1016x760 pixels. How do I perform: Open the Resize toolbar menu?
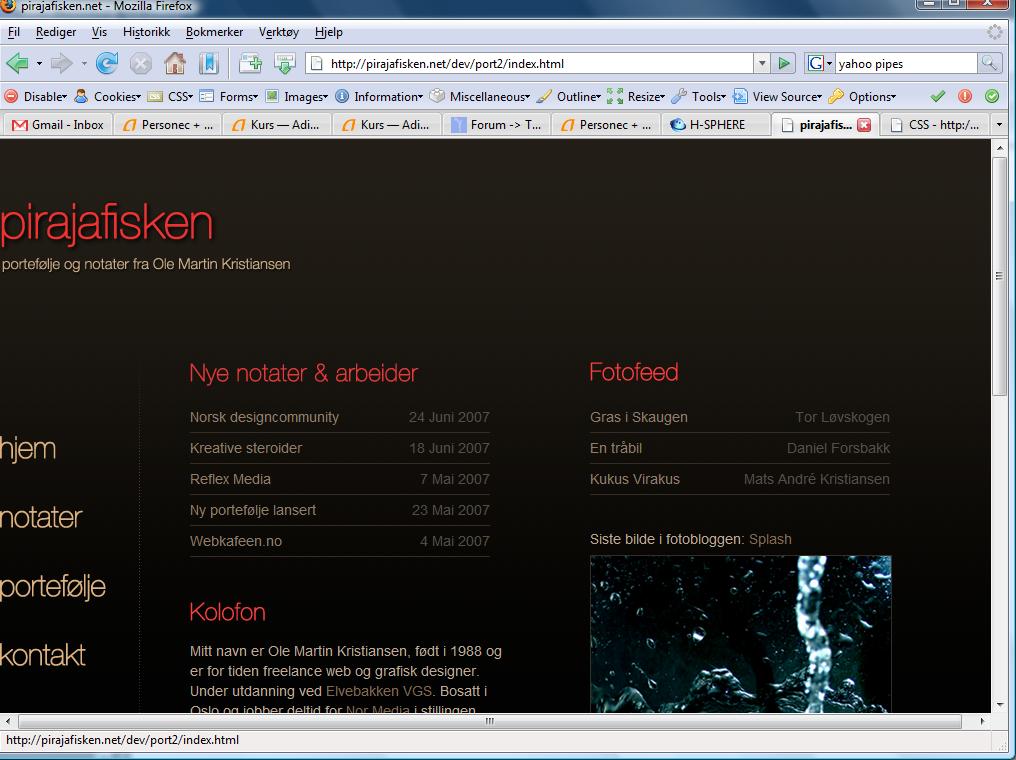click(x=636, y=97)
